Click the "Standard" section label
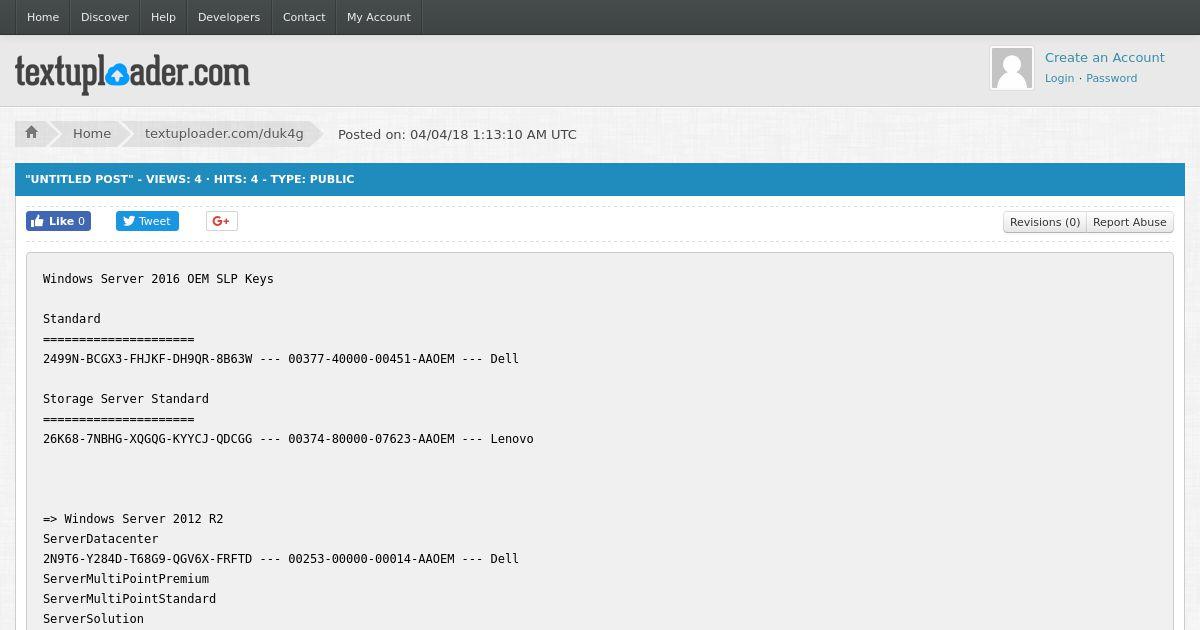 (x=72, y=319)
